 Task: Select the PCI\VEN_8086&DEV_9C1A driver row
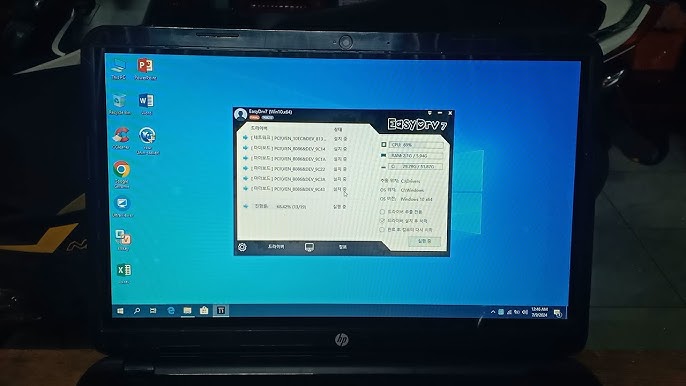295,159
